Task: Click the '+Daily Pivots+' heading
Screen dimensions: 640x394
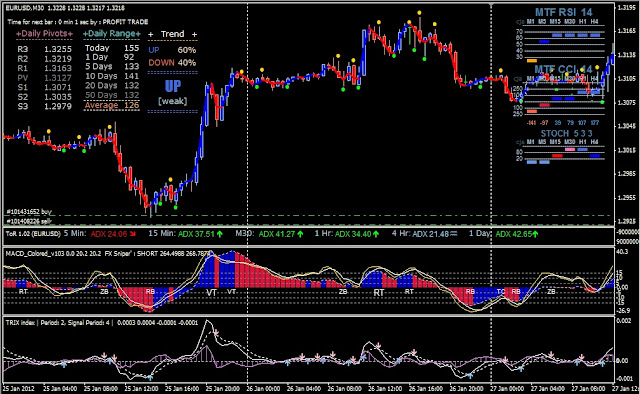Action: click(x=44, y=33)
